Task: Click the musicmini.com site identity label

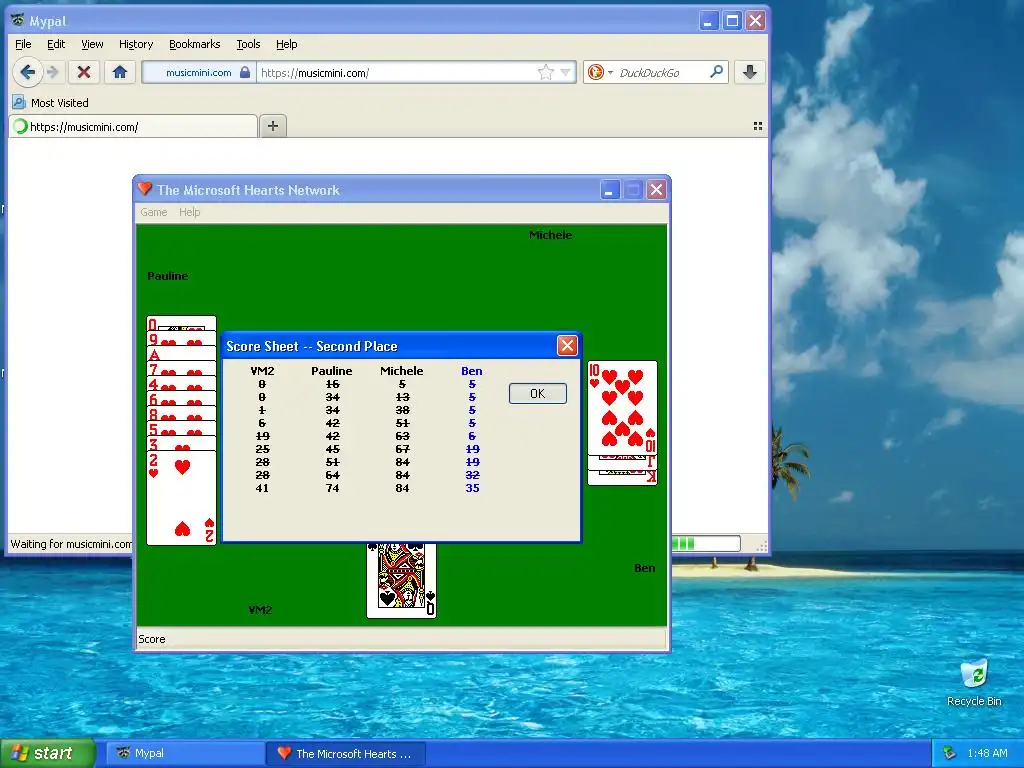Action: [199, 72]
